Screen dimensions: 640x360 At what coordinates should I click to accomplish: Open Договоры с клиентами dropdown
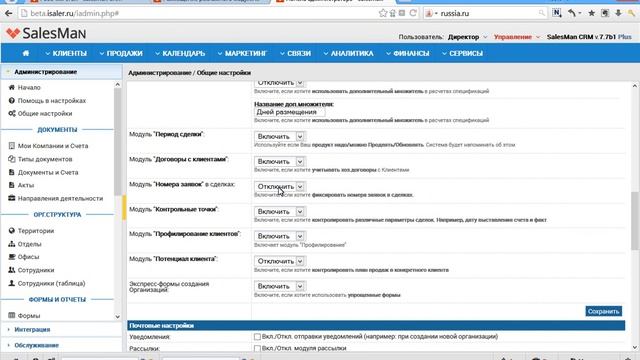click(x=279, y=162)
